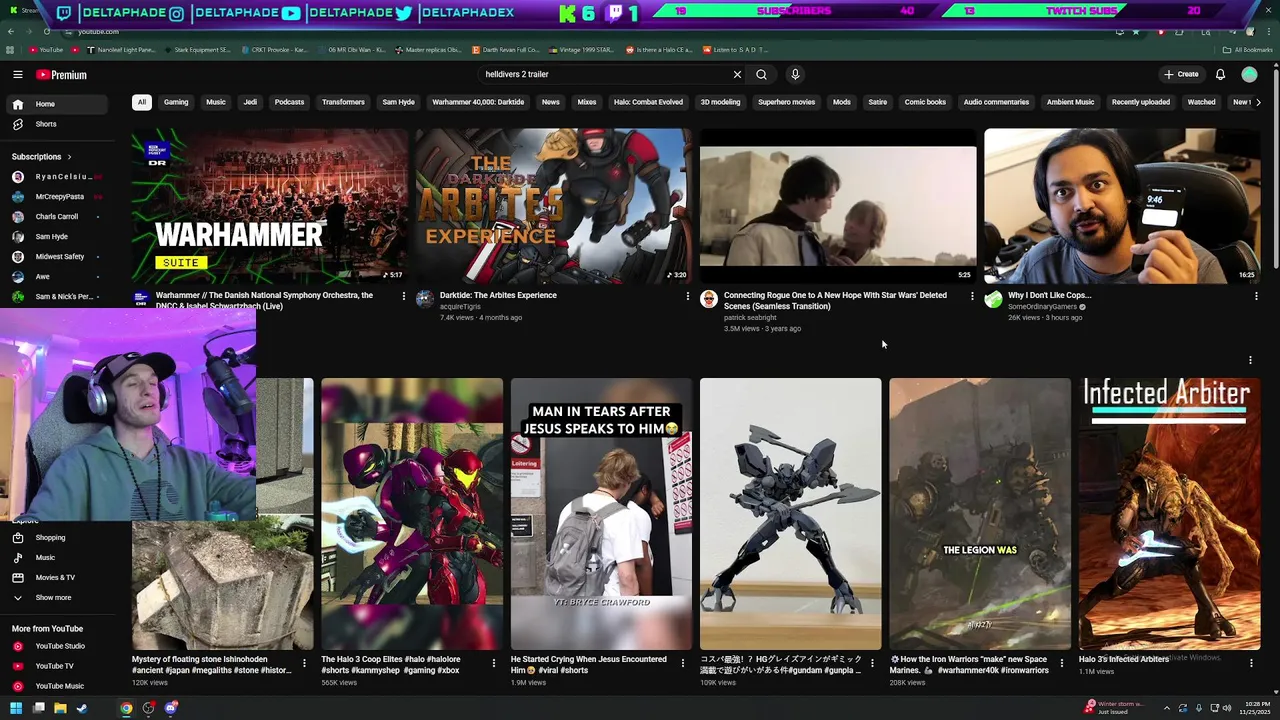Open the Windows Start menu

tap(16, 708)
